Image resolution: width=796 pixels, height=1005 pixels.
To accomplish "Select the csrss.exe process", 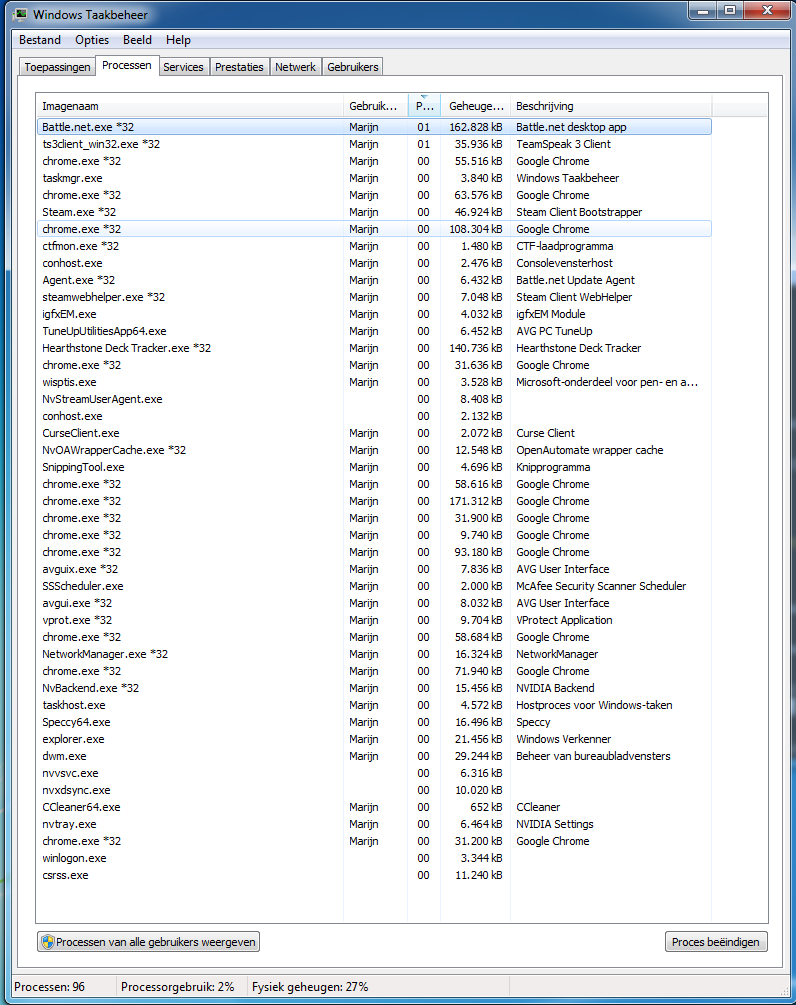I will click(374, 875).
